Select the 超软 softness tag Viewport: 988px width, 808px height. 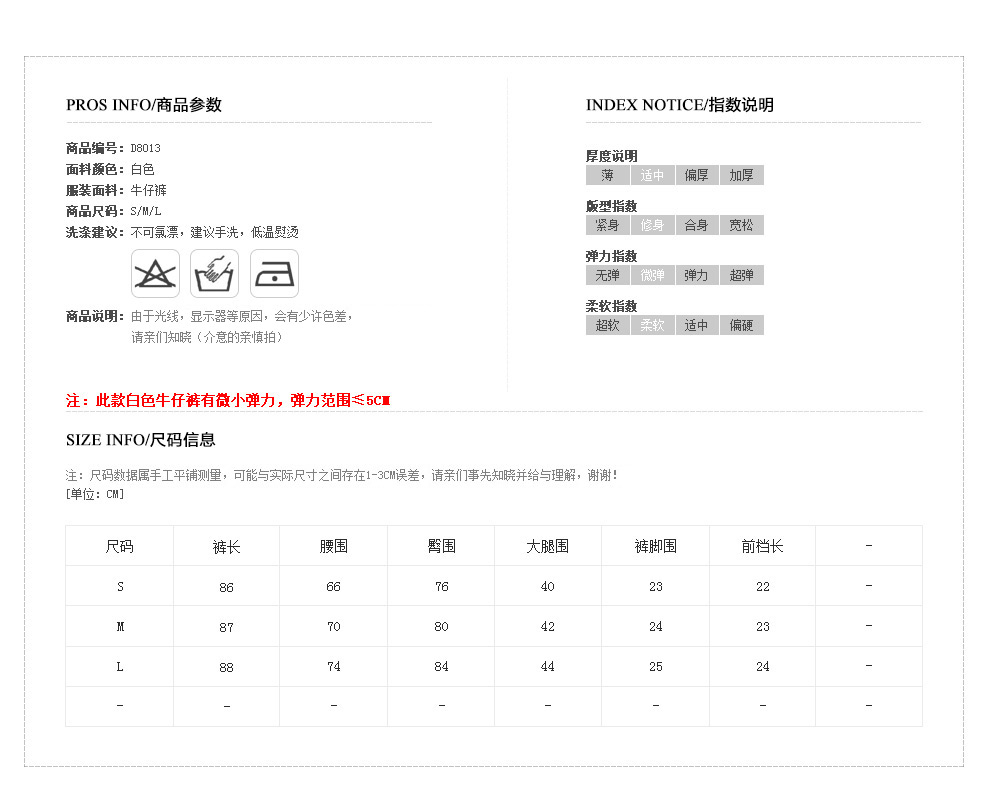click(x=607, y=325)
